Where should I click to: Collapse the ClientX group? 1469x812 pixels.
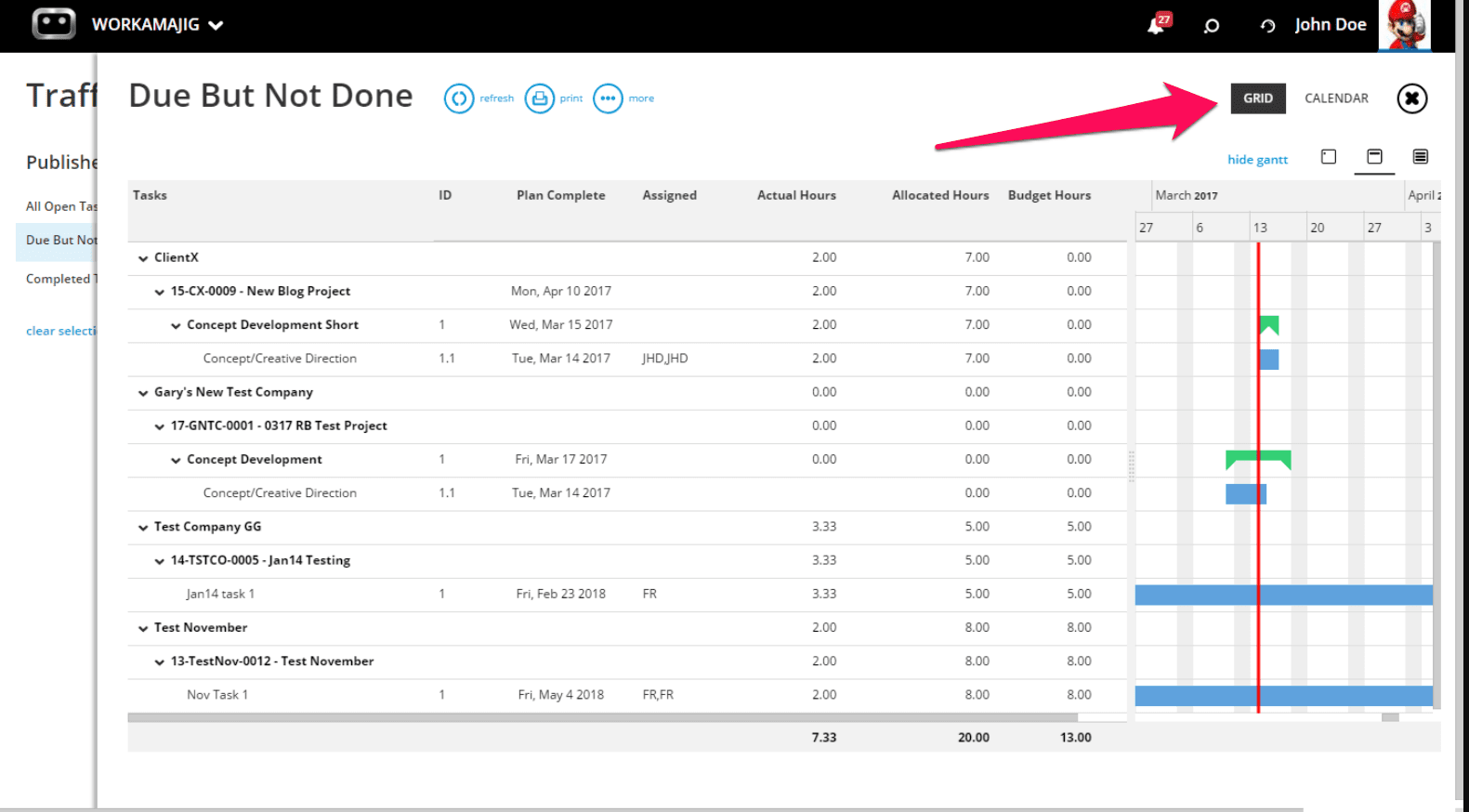(143, 258)
